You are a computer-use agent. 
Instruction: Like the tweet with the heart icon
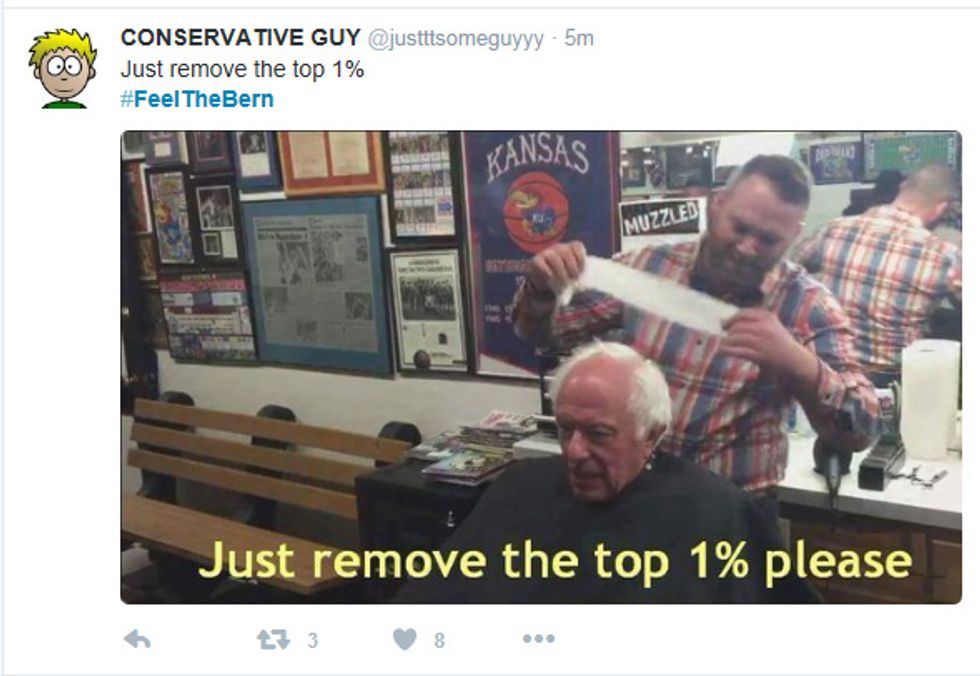pos(404,639)
